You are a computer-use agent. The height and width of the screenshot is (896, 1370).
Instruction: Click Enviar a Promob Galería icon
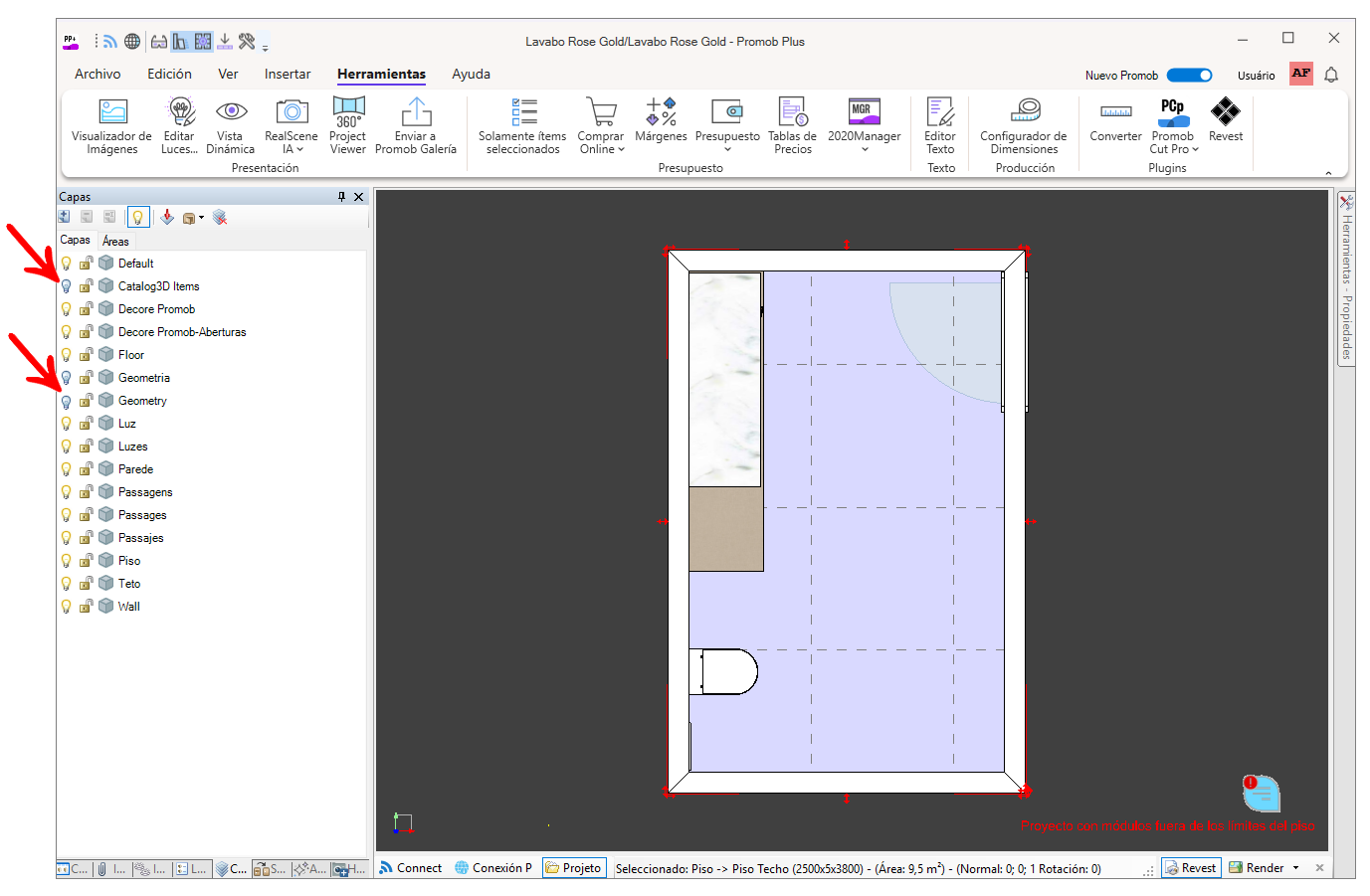click(x=416, y=111)
